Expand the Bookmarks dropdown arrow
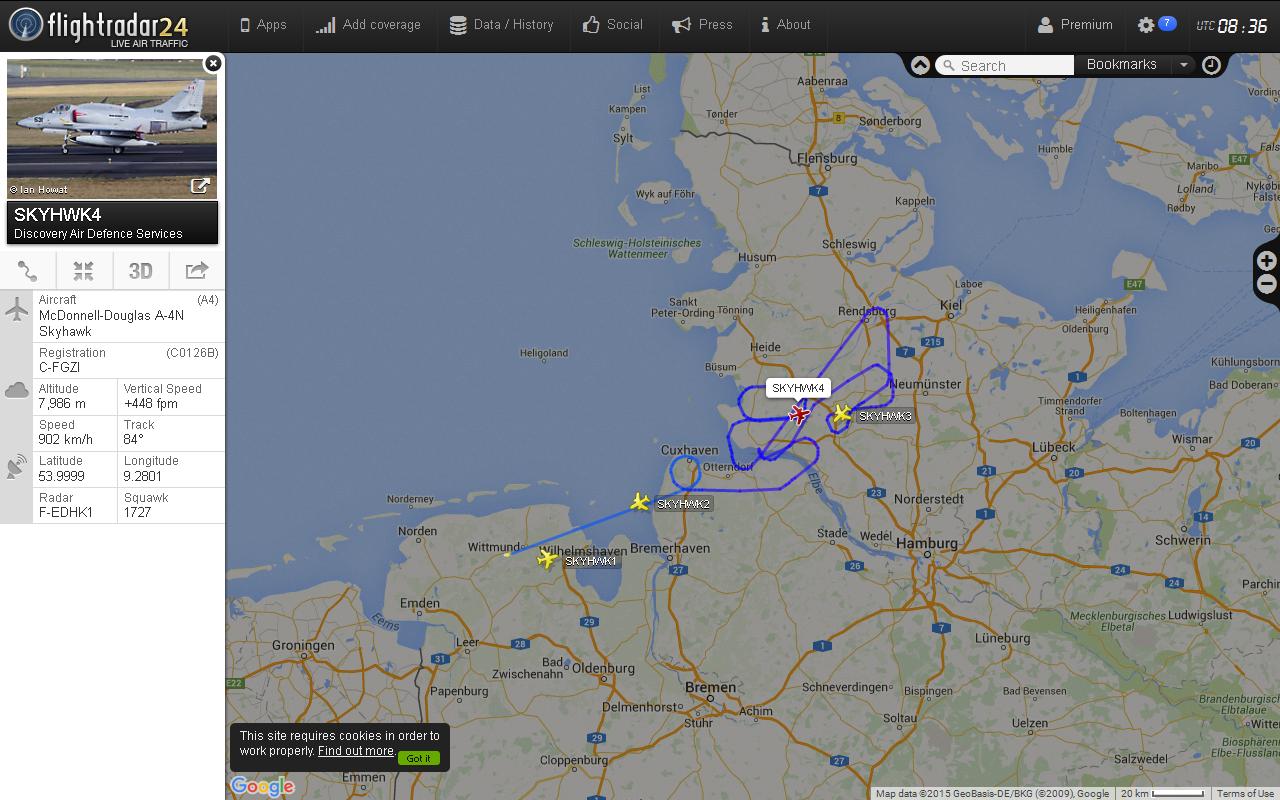Screen dimensions: 1280x800 pos(1184,65)
